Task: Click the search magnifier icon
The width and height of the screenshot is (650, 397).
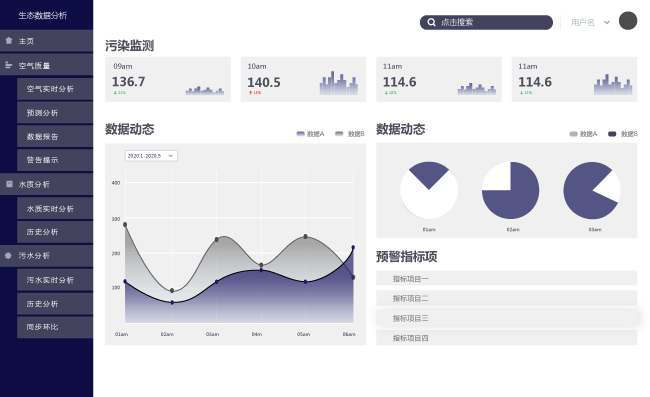Action: [x=432, y=22]
